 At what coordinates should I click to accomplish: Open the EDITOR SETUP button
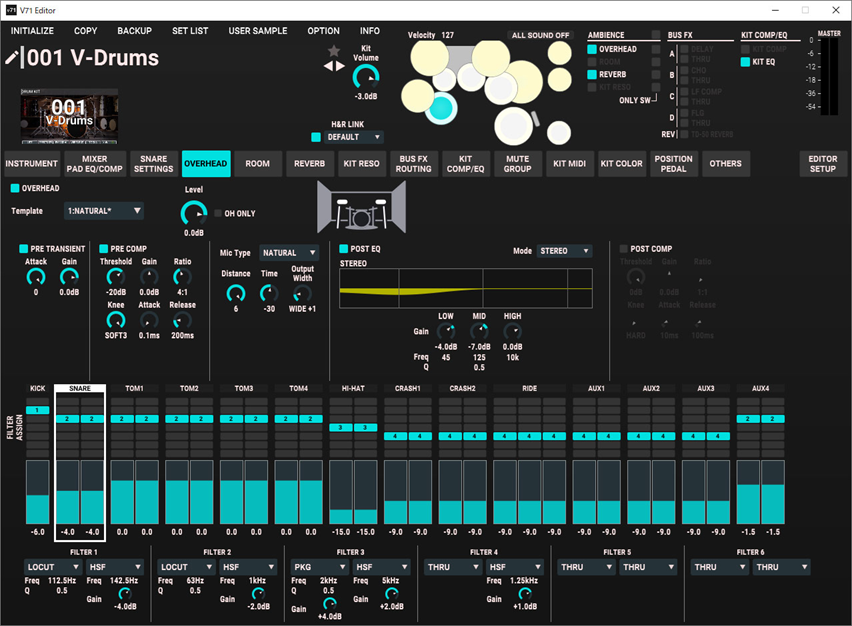click(x=822, y=164)
